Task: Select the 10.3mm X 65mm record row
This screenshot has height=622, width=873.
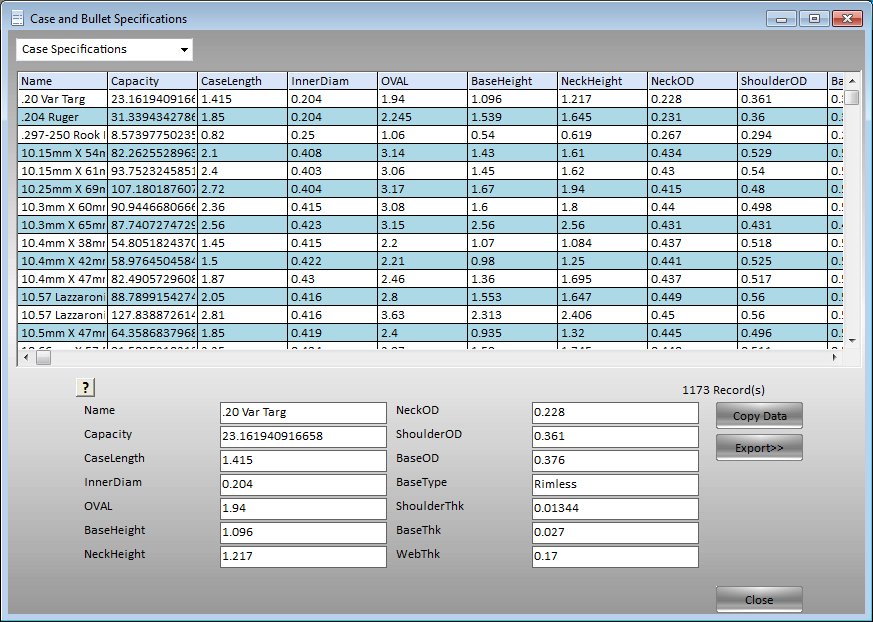Action: 62,225
